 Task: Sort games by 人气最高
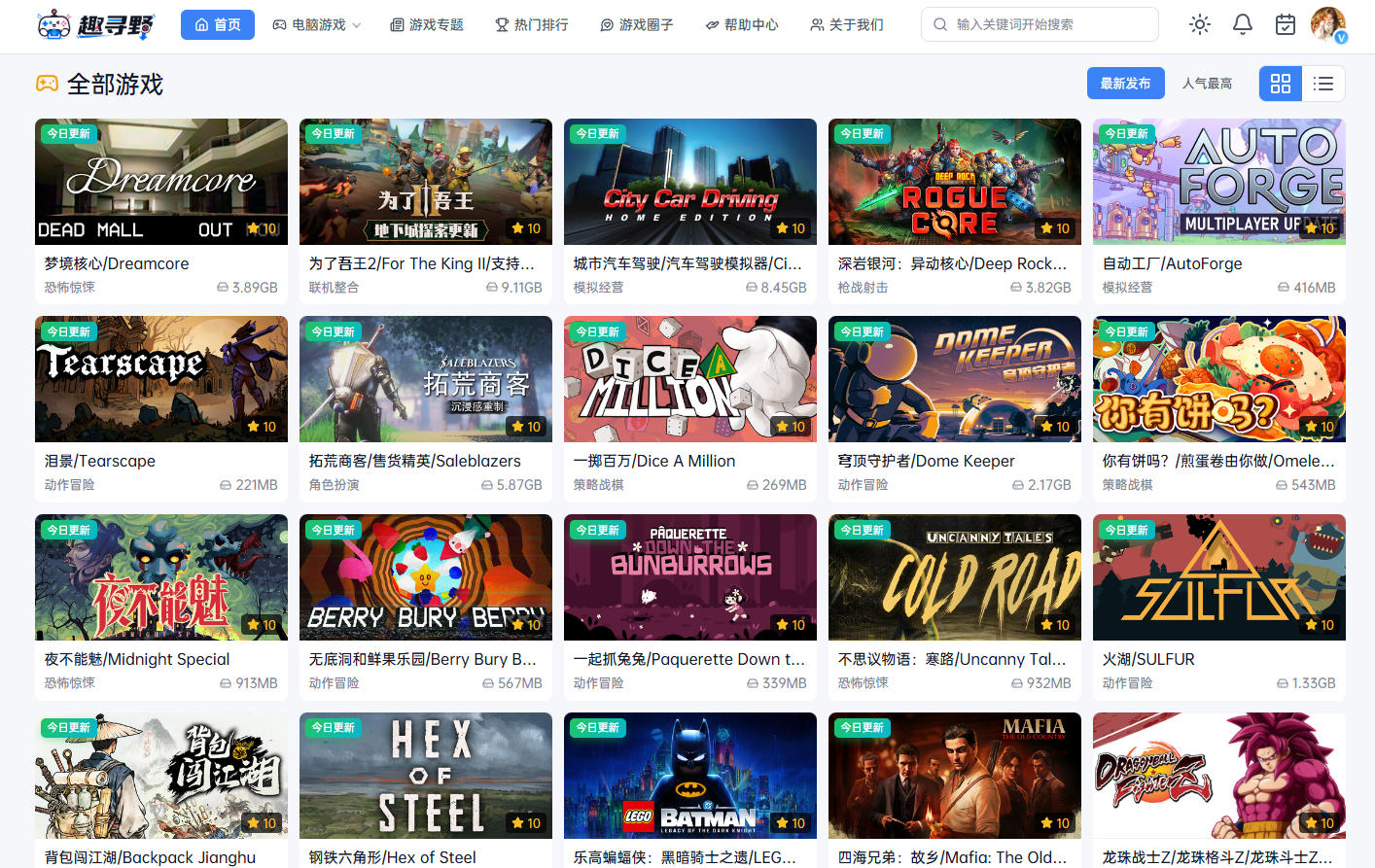(x=1207, y=84)
